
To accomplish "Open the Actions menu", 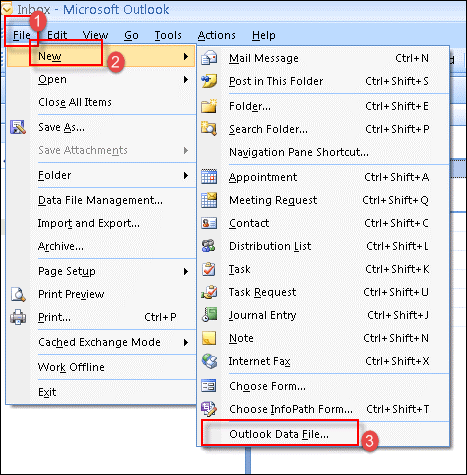I will click(217, 35).
